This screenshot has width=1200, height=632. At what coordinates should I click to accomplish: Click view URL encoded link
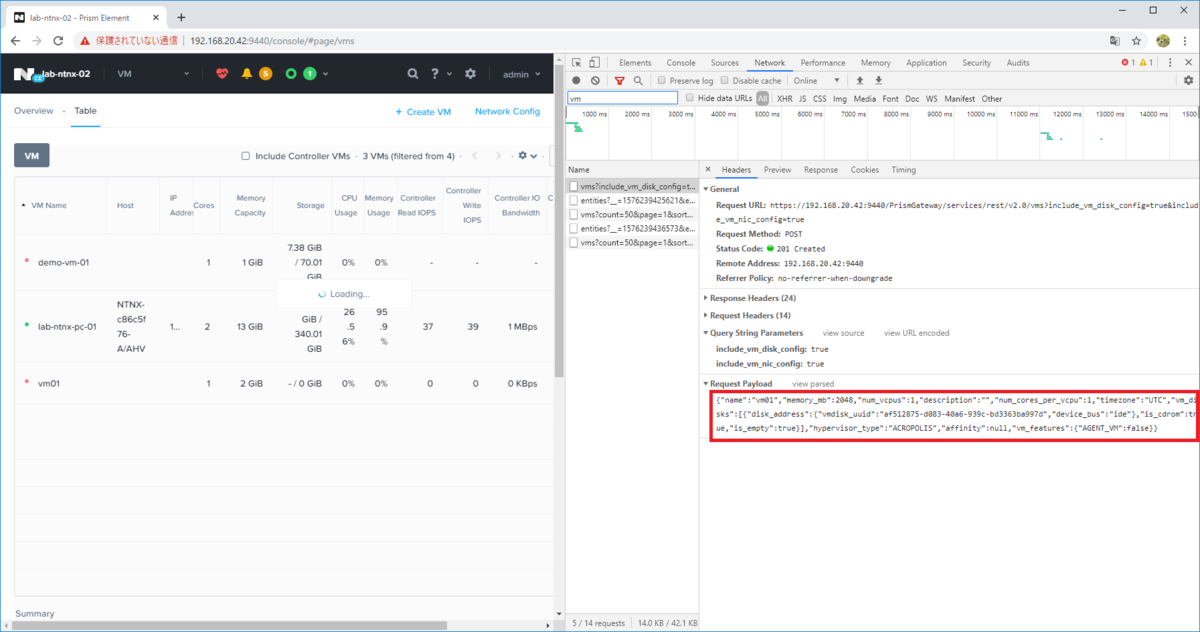click(917, 333)
